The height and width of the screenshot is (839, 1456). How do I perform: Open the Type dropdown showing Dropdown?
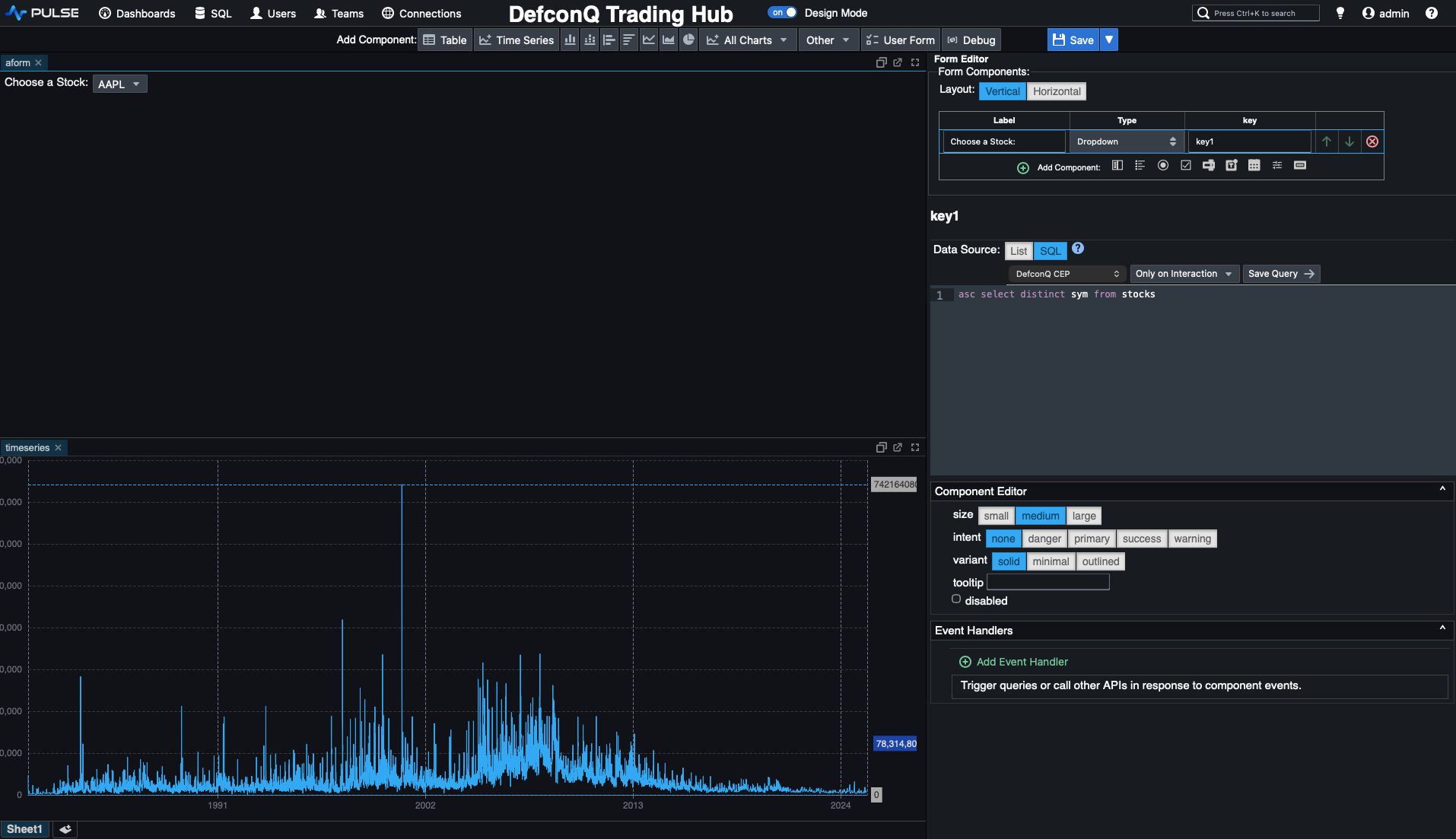click(1126, 141)
